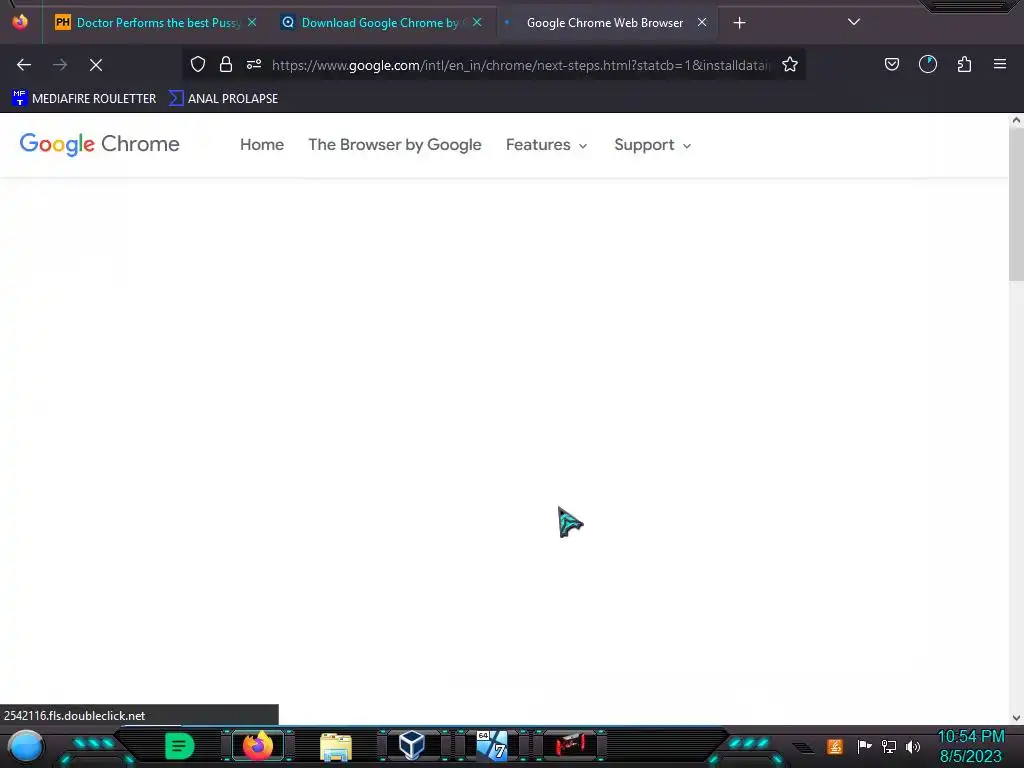Open network status tray icon
The height and width of the screenshot is (768, 1024).
coord(889,746)
